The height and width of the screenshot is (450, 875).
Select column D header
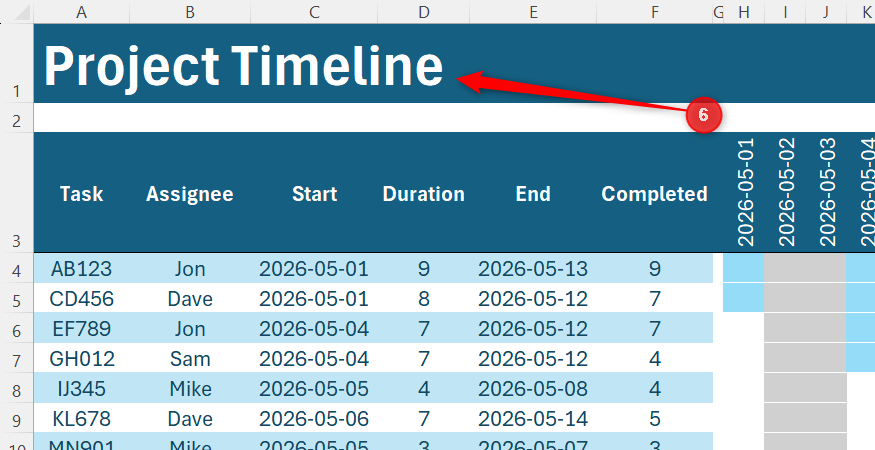click(424, 12)
